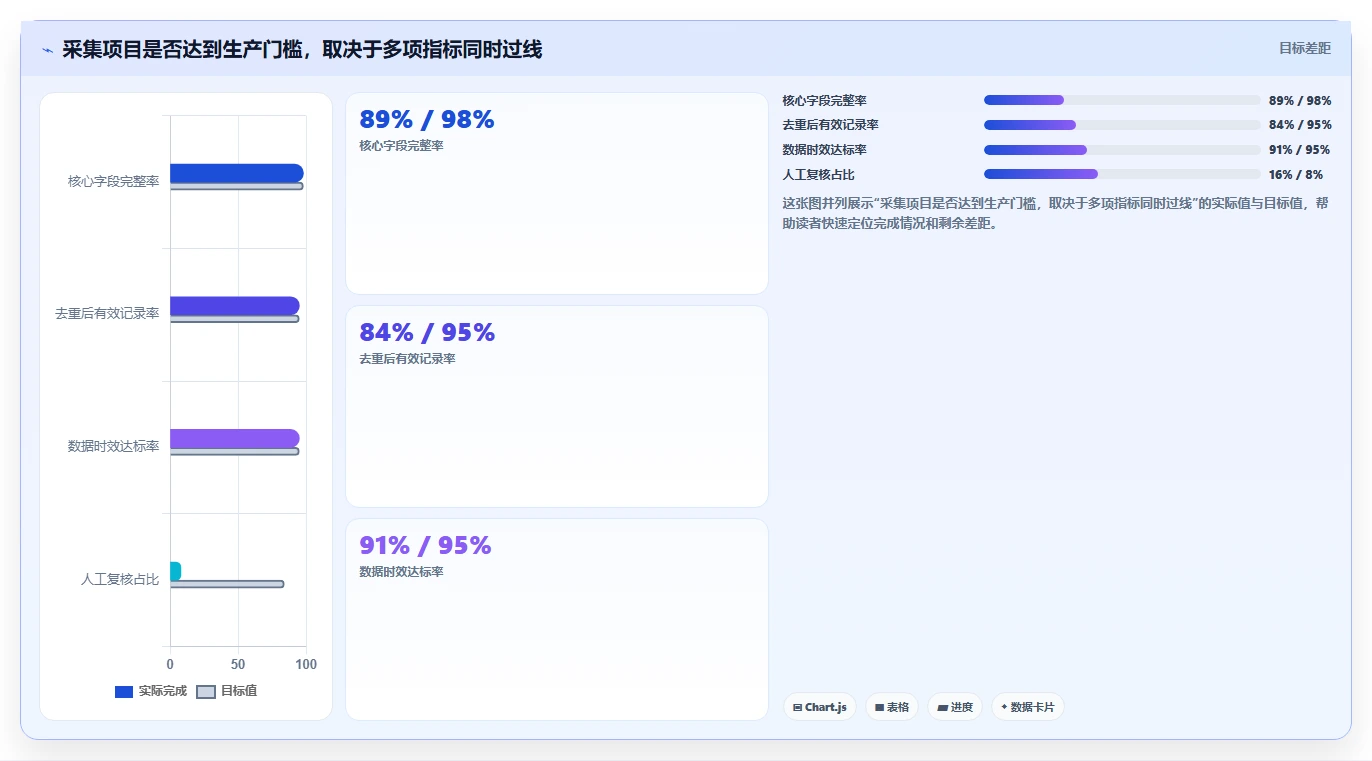Click the dashboard title text
The height and width of the screenshot is (761, 1372).
[x=302, y=50]
